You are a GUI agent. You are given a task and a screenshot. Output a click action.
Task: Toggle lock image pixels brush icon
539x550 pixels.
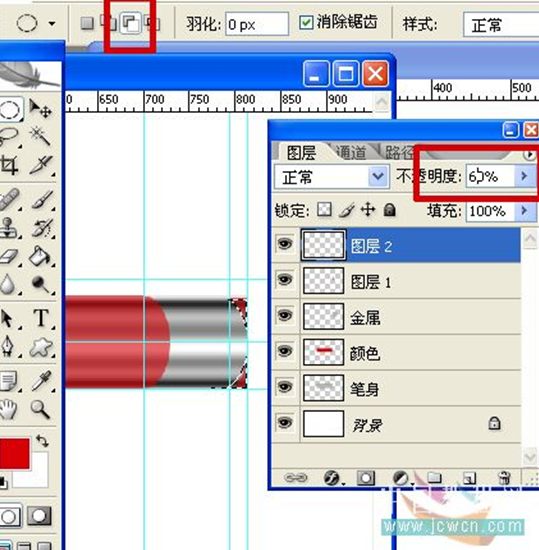[x=346, y=210]
